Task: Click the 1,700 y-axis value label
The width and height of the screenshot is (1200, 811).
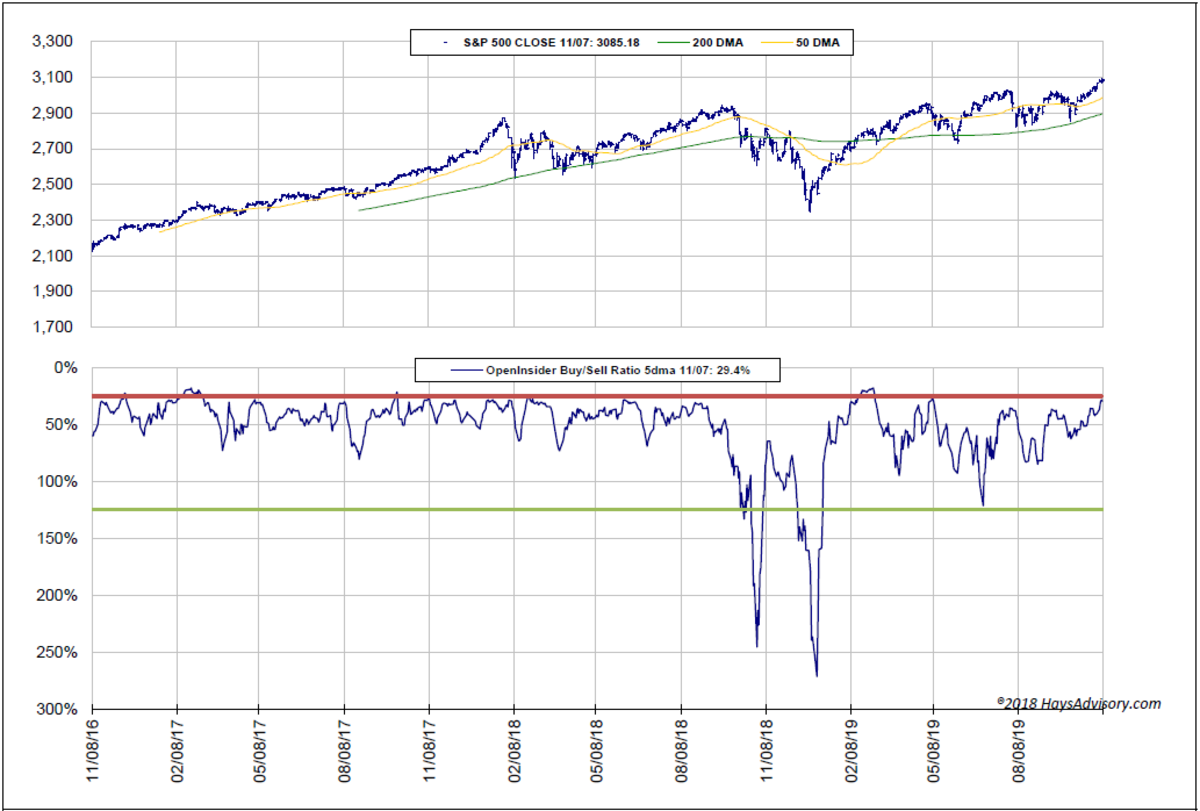Action: pos(54,327)
